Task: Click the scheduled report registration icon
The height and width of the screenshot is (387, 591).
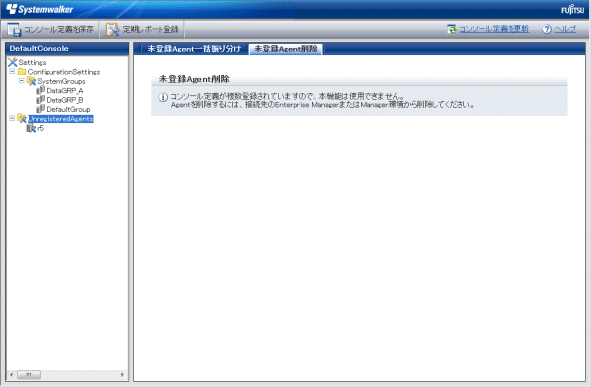Action: coord(112,29)
